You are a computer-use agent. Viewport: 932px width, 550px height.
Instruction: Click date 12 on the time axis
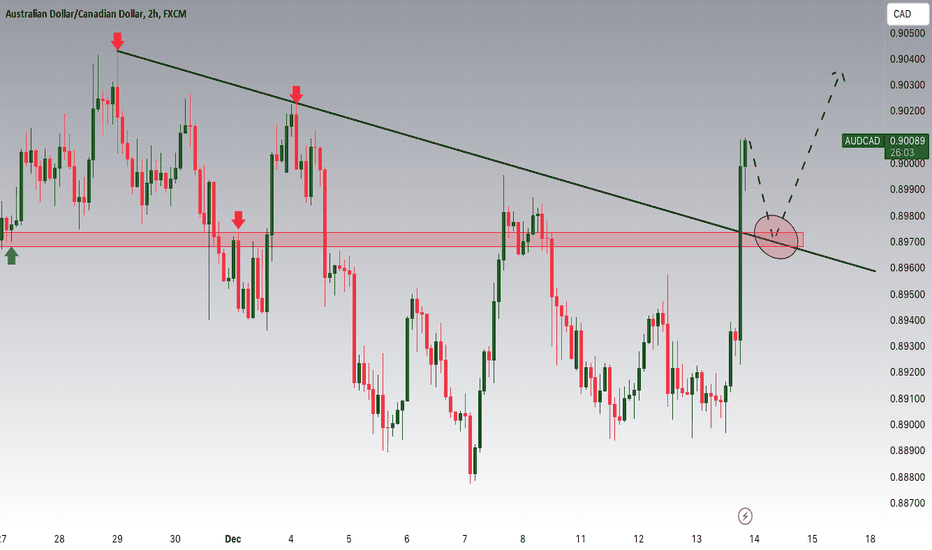click(x=638, y=539)
